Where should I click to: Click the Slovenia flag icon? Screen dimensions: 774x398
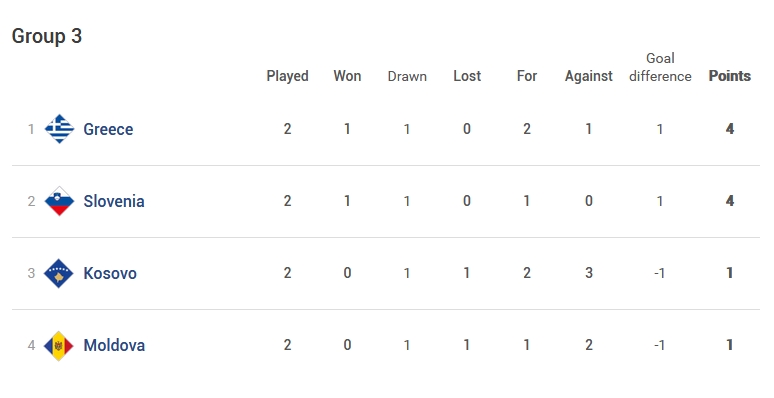59,201
